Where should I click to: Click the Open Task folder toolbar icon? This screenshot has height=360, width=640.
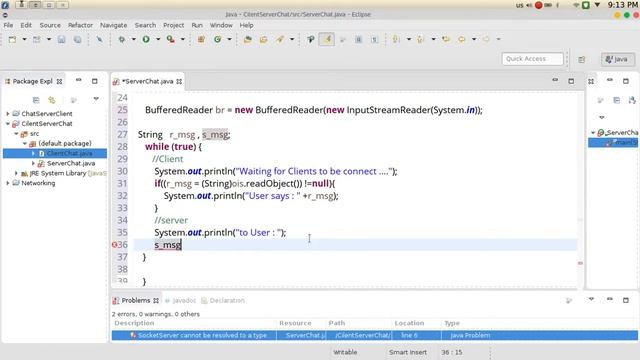(x=263, y=40)
